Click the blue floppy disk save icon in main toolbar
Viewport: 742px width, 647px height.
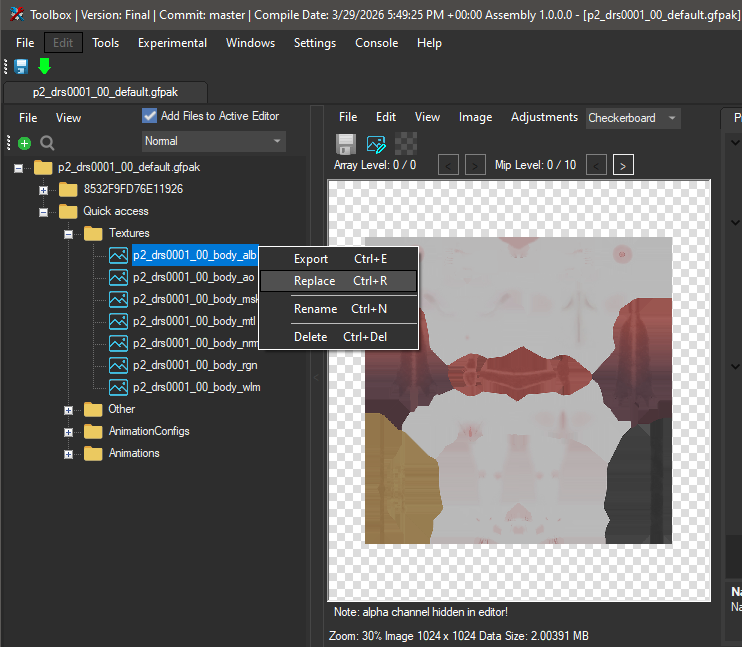click(x=21, y=66)
